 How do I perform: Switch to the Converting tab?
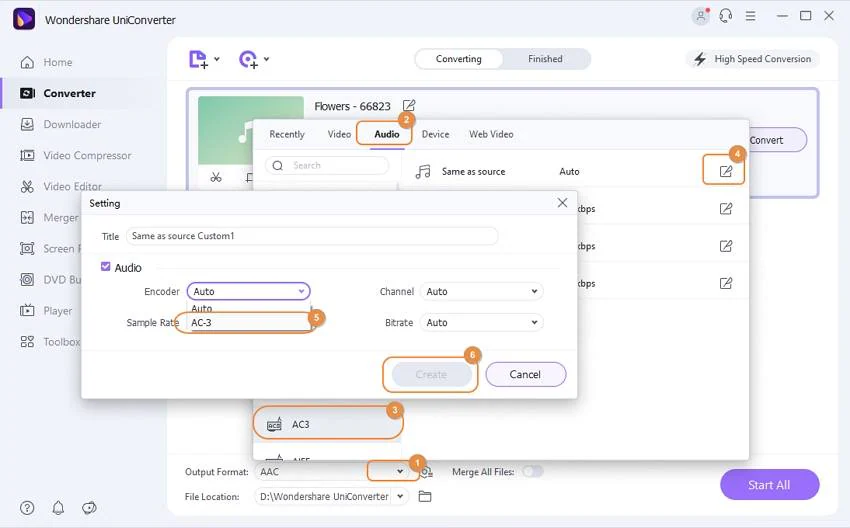point(459,59)
